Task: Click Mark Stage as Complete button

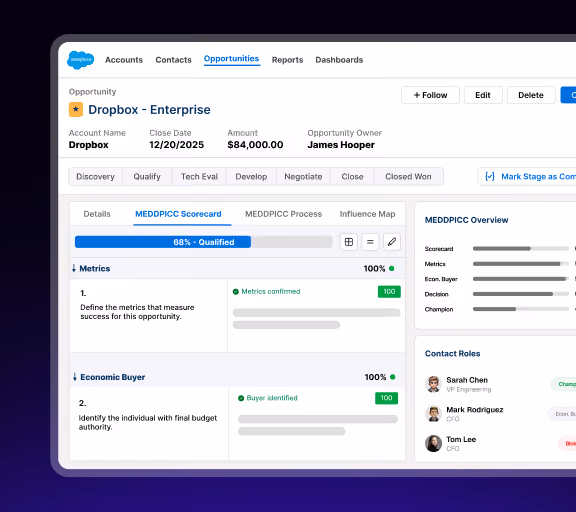Action: 527,177
